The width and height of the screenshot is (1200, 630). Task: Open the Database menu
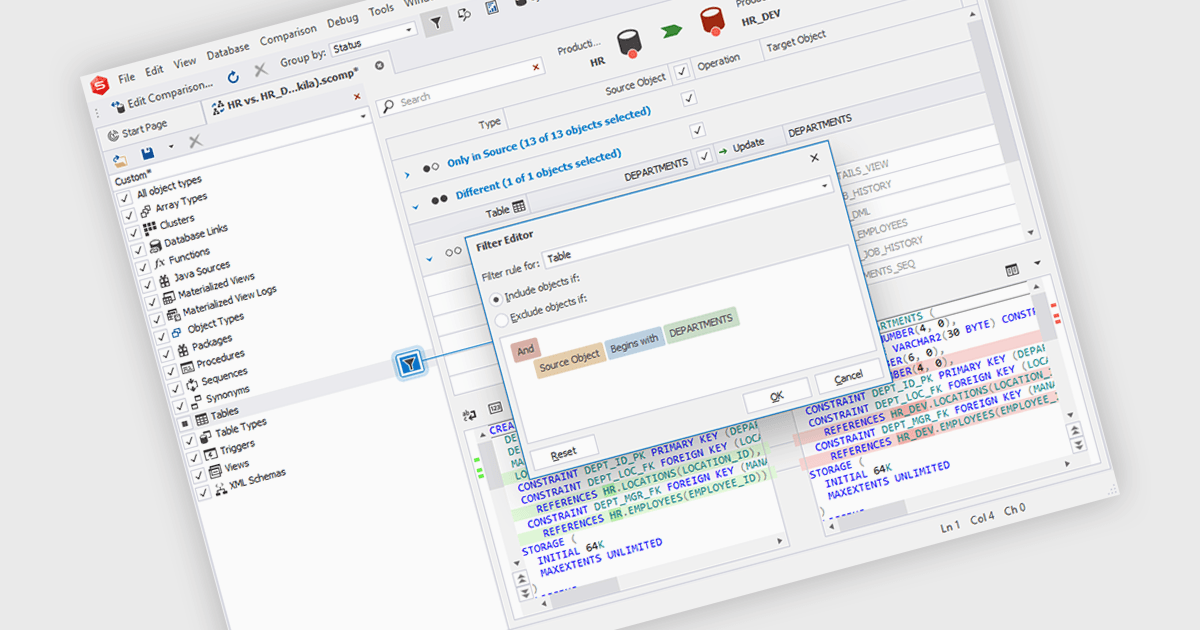point(228,51)
